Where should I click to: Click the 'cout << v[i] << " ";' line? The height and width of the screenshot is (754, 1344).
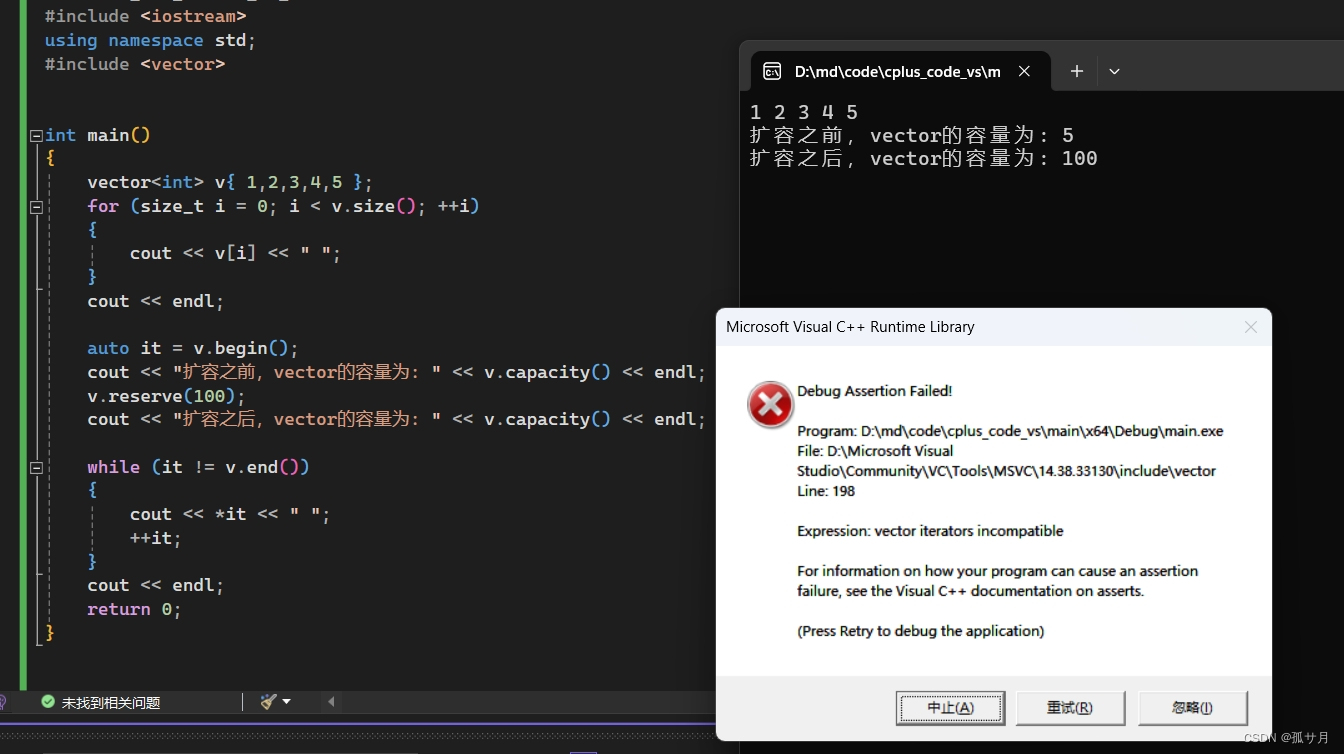pos(235,253)
